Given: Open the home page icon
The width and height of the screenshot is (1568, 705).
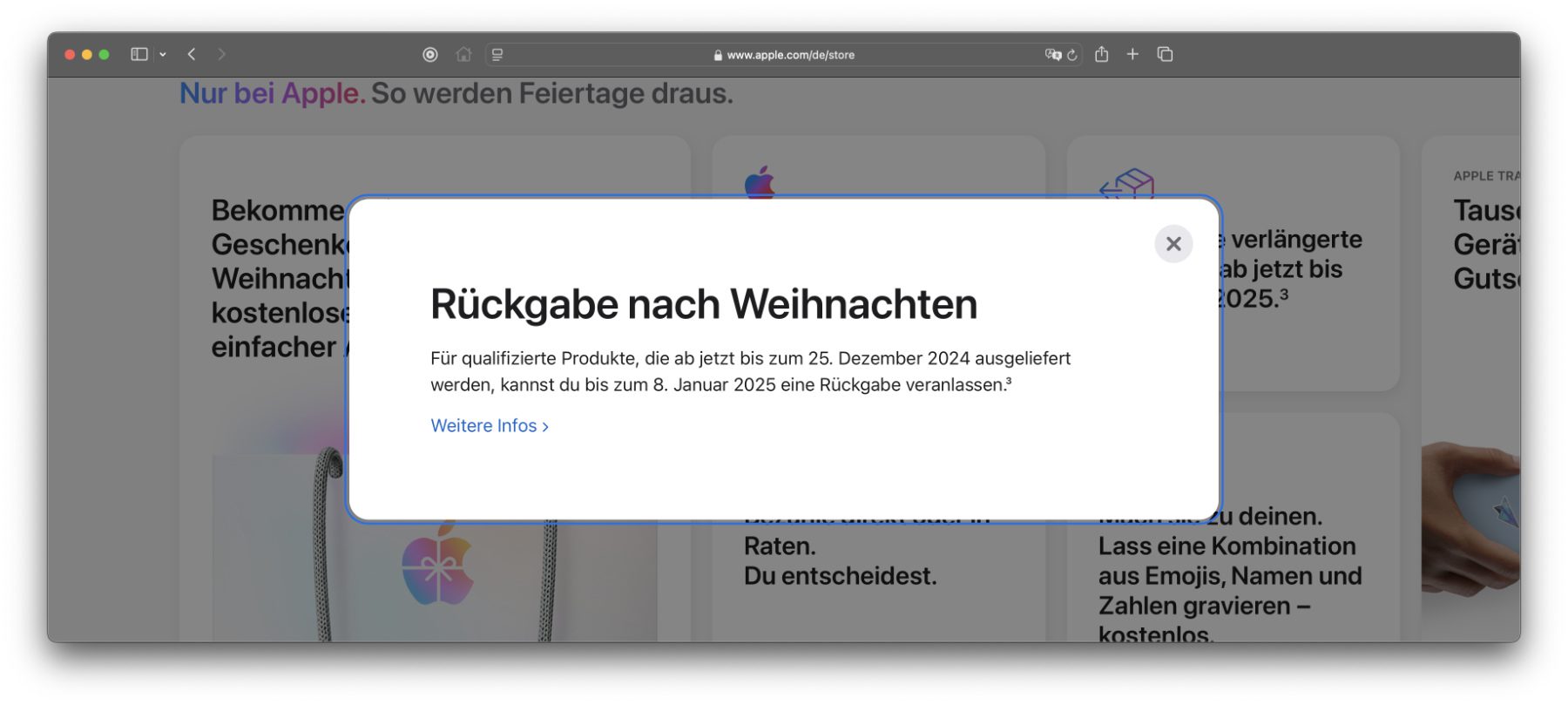Looking at the screenshot, I should coord(463,54).
